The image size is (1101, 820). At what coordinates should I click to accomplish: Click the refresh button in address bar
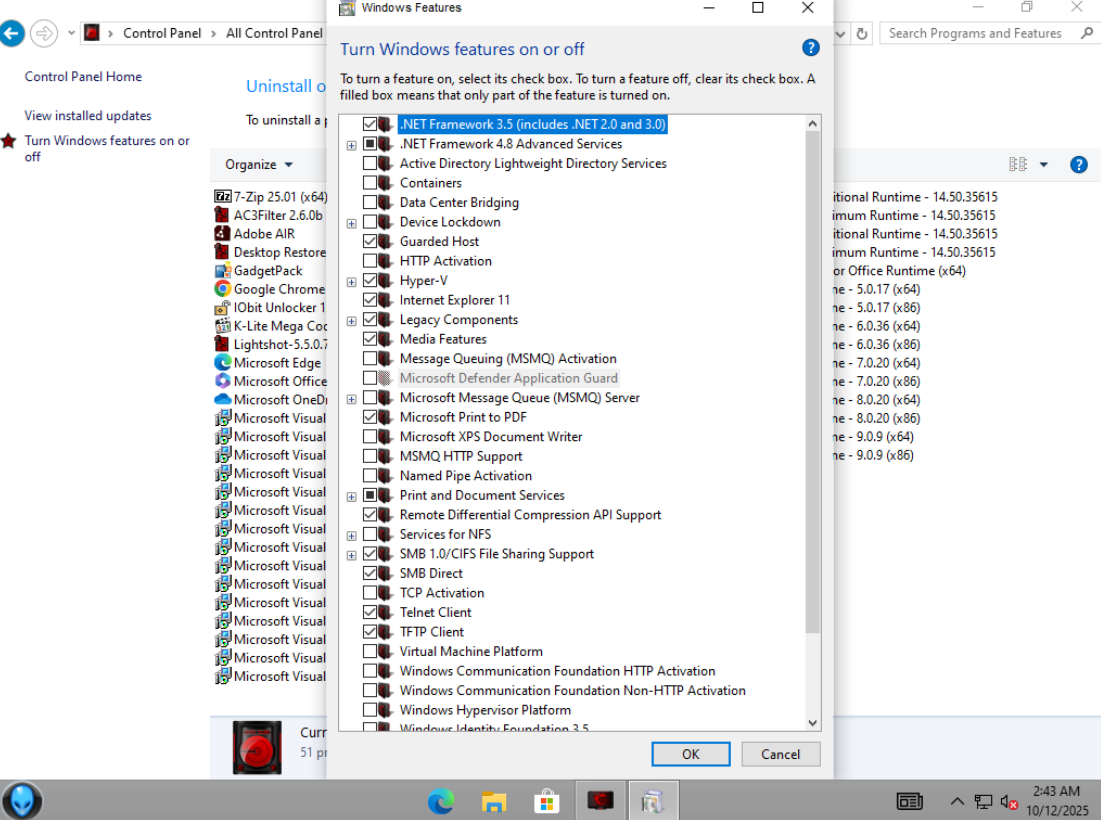click(862, 33)
